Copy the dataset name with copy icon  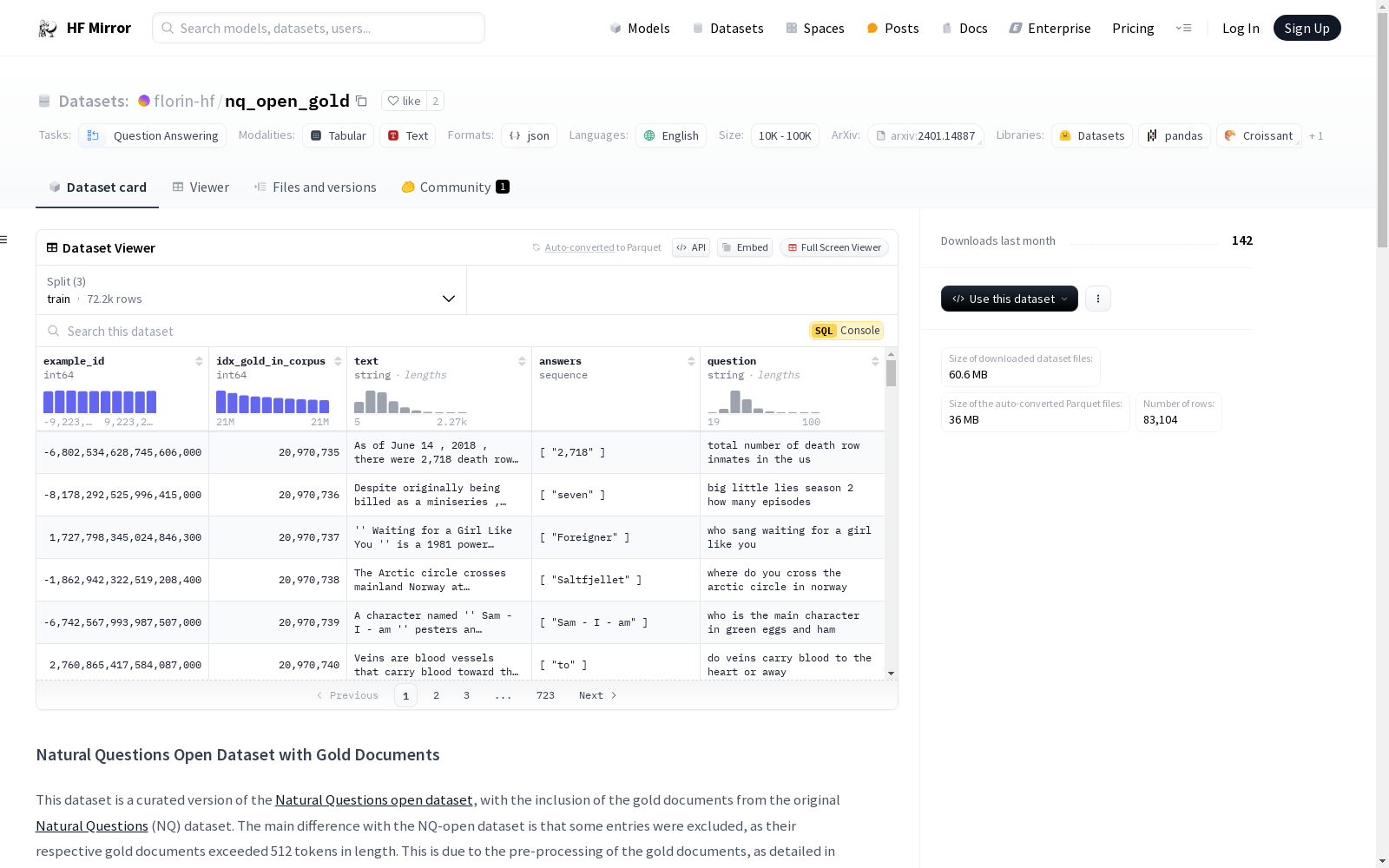click(362, 101)
